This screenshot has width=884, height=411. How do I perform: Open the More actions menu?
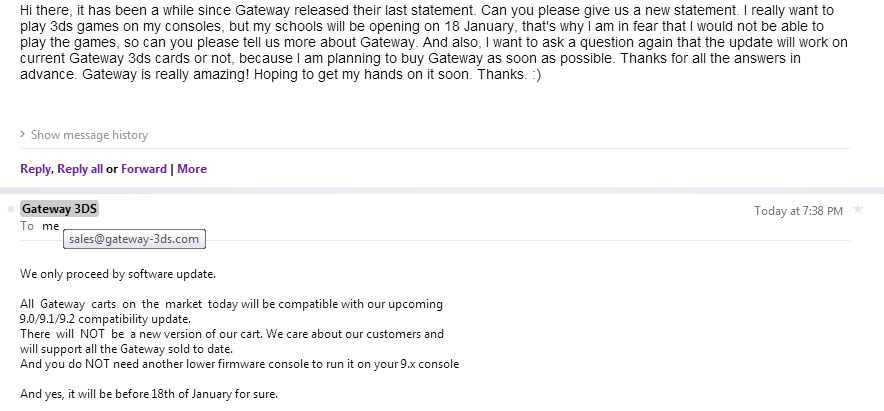click(x=192, y=169)
